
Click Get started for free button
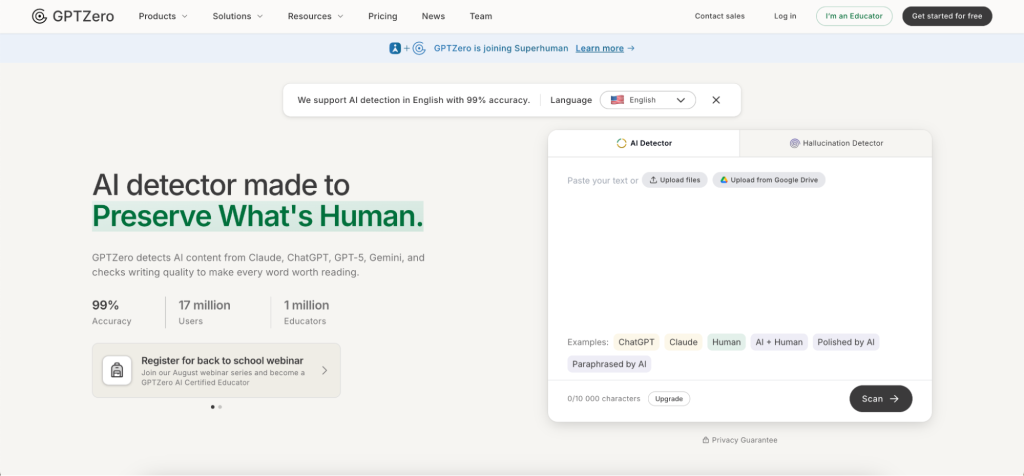click(x=947, y=16)
